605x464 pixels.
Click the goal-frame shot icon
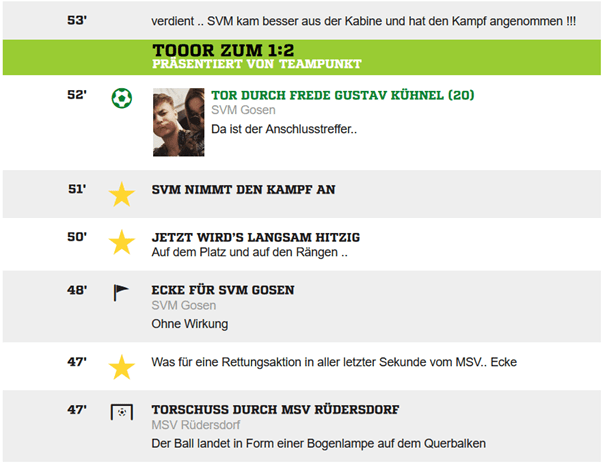tap(121, 412)
